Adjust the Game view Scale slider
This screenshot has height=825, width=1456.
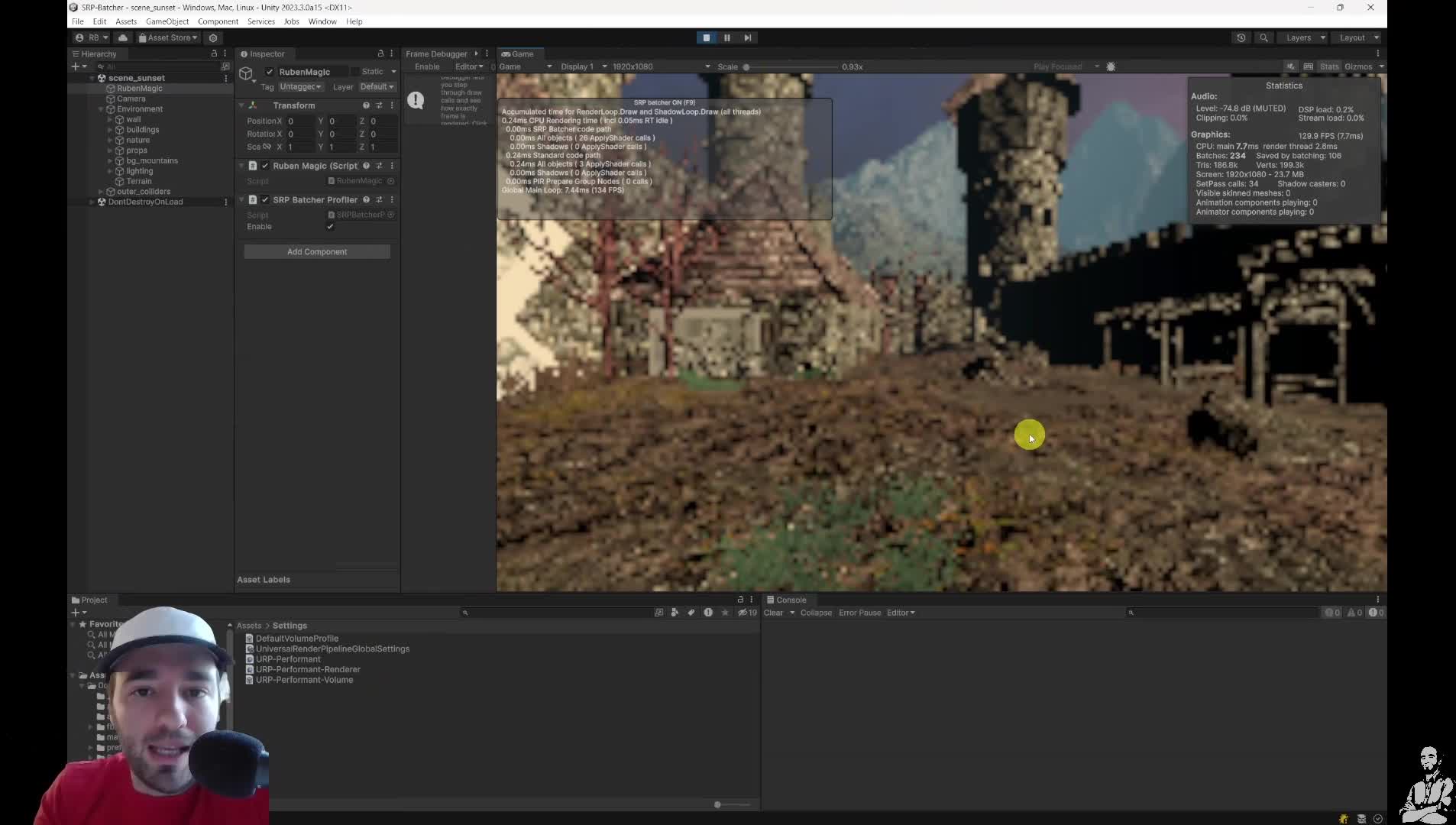tap(746, 67)
